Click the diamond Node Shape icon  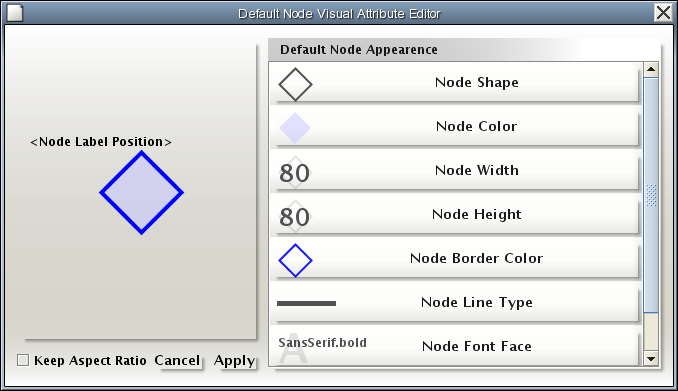[x=295, y=85]
